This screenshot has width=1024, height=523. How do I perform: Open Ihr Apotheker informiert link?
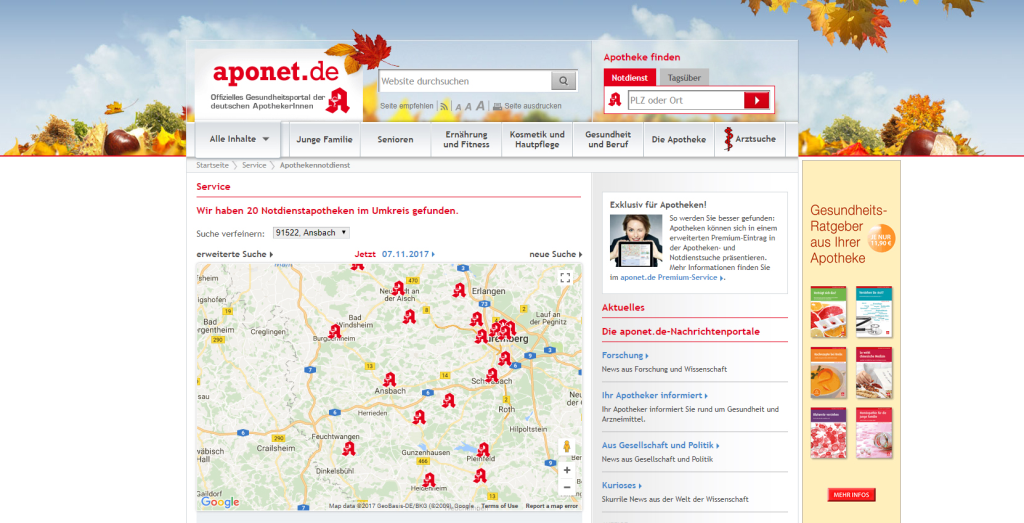click(654, 395)
